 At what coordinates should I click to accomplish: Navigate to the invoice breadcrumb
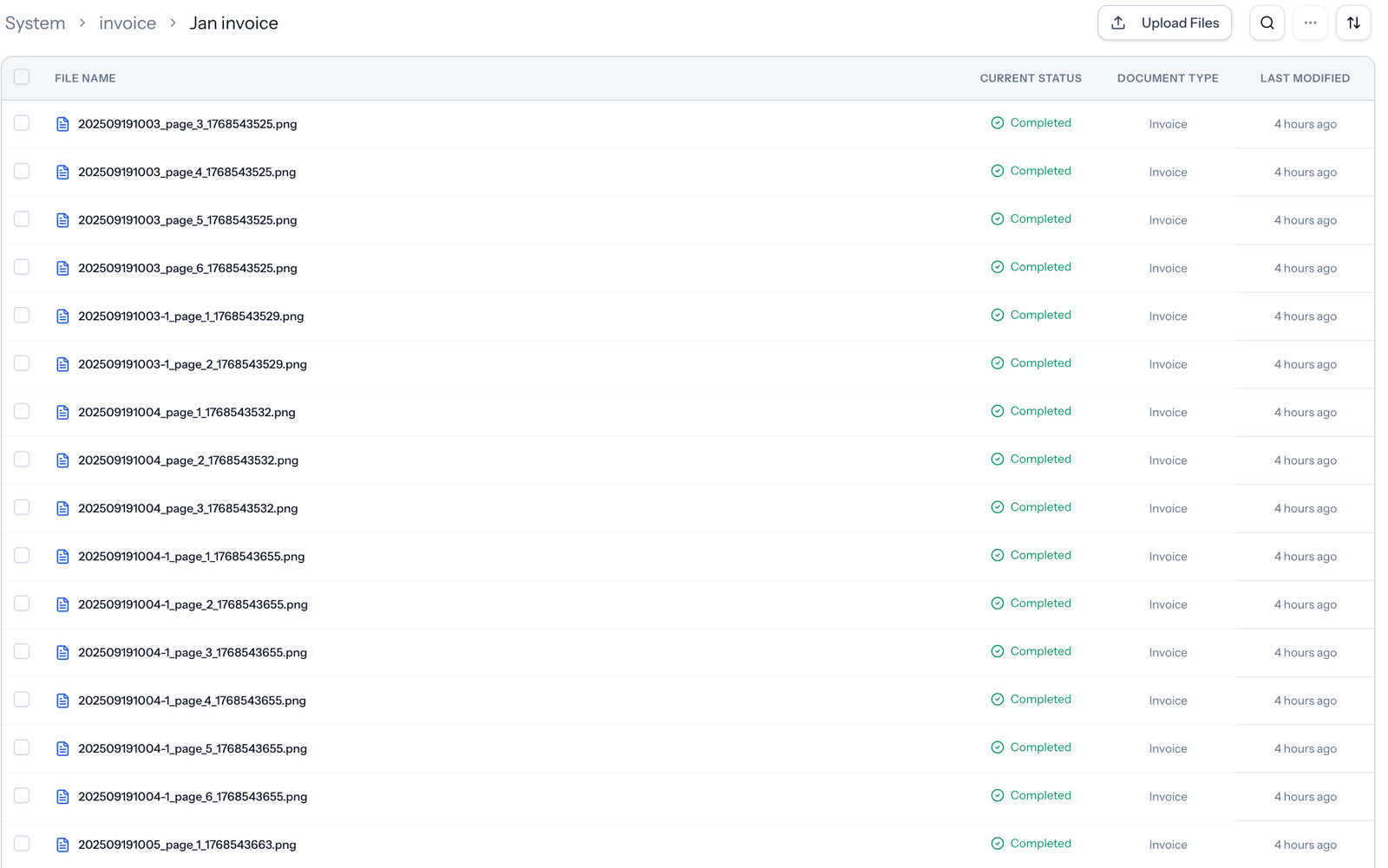click(127, 23)
